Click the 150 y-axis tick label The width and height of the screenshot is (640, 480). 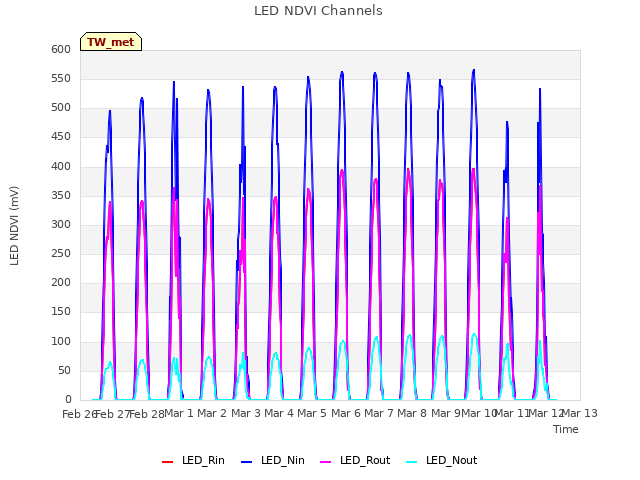pyautogui.click(x=61, y=312)
